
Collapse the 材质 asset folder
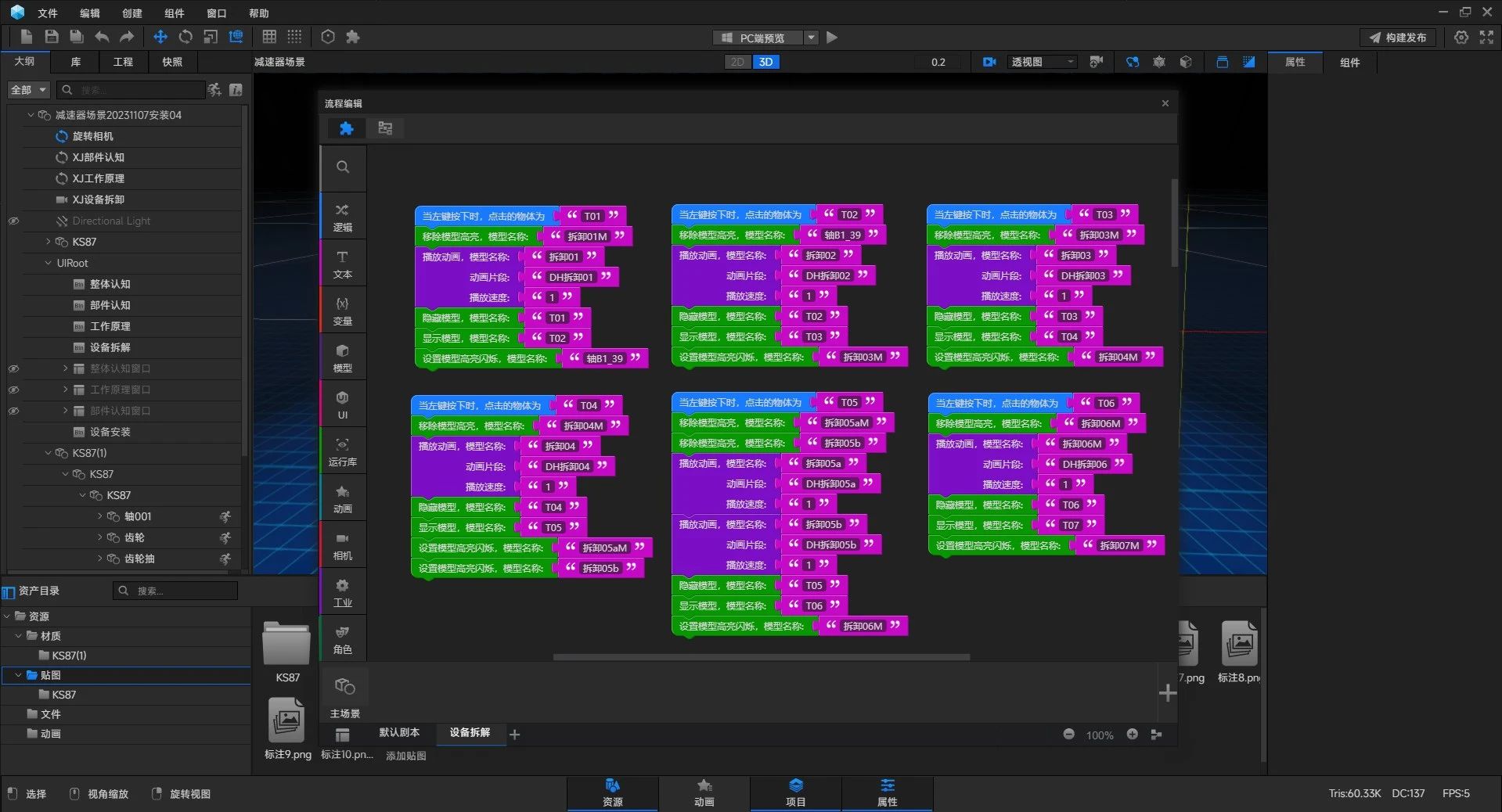tap(19, 636)
